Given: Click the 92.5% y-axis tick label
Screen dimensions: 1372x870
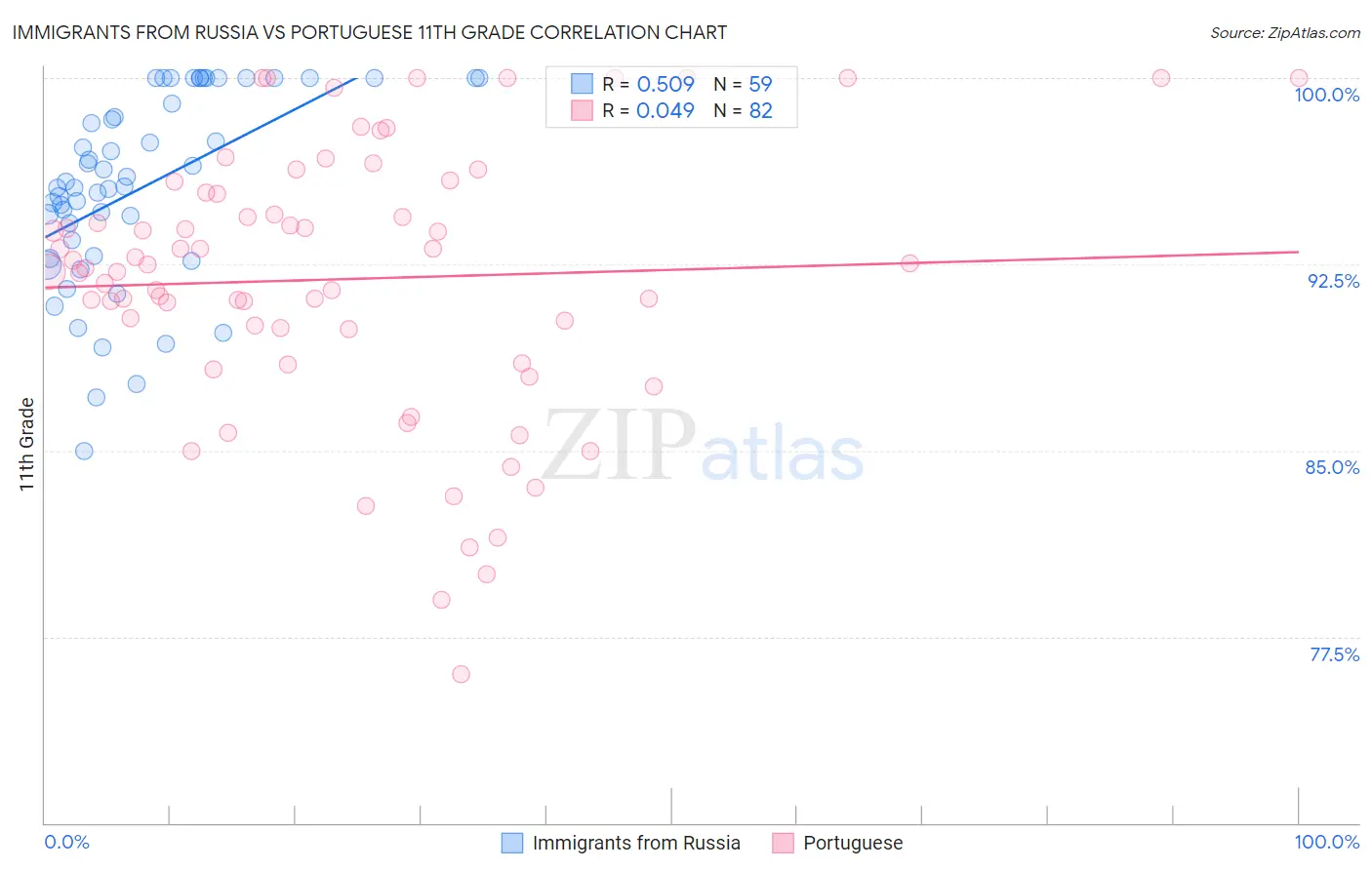Looking at the screenshot, I should (x=1333, y=281).
